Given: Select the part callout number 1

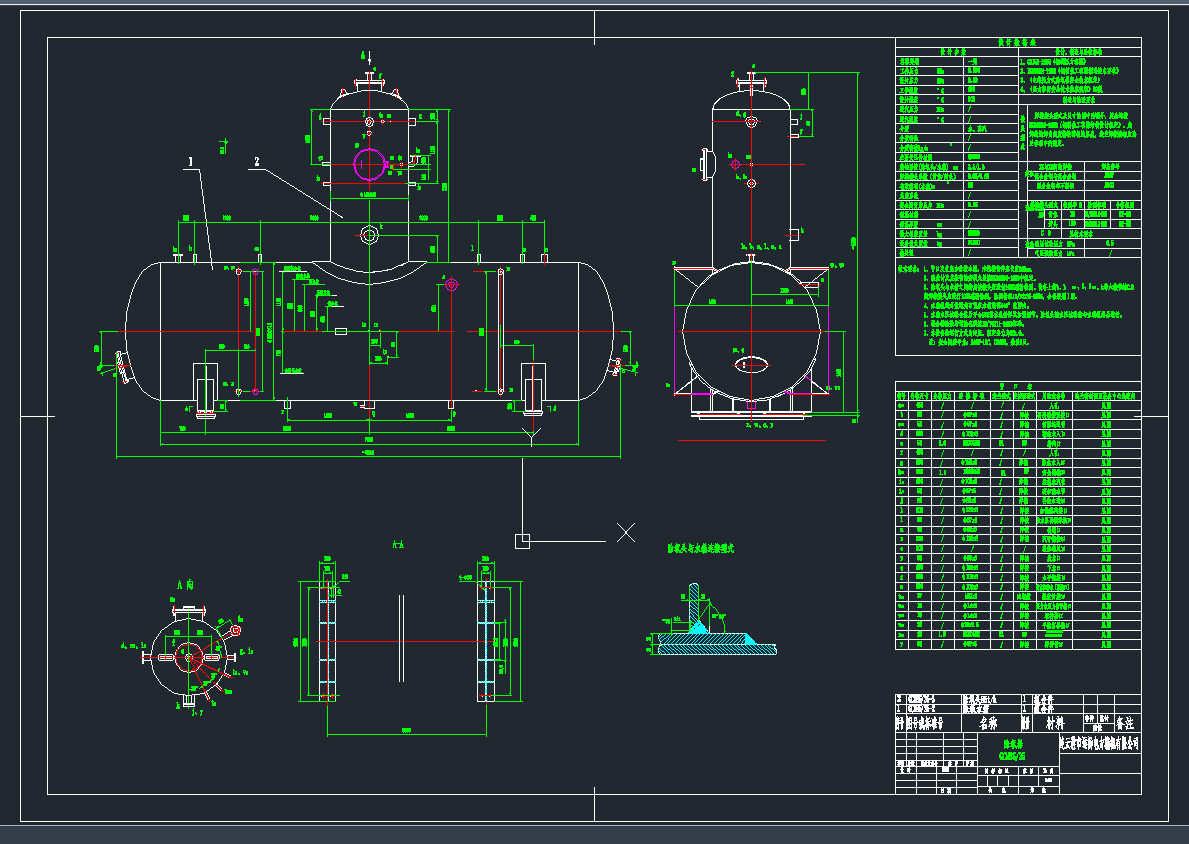Looking at the screenshot, I should (188, 160).
